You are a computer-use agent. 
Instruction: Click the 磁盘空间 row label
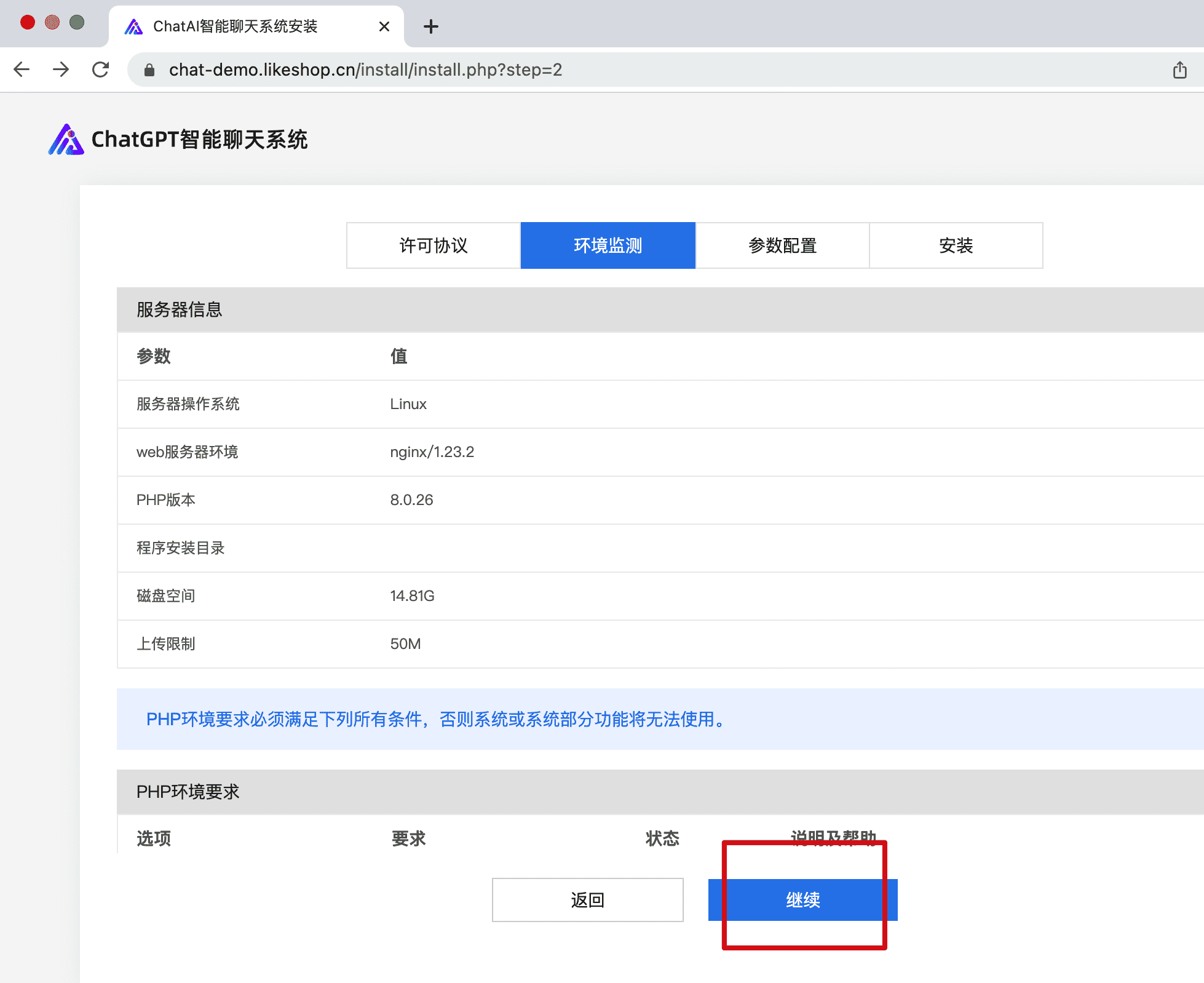166,596
